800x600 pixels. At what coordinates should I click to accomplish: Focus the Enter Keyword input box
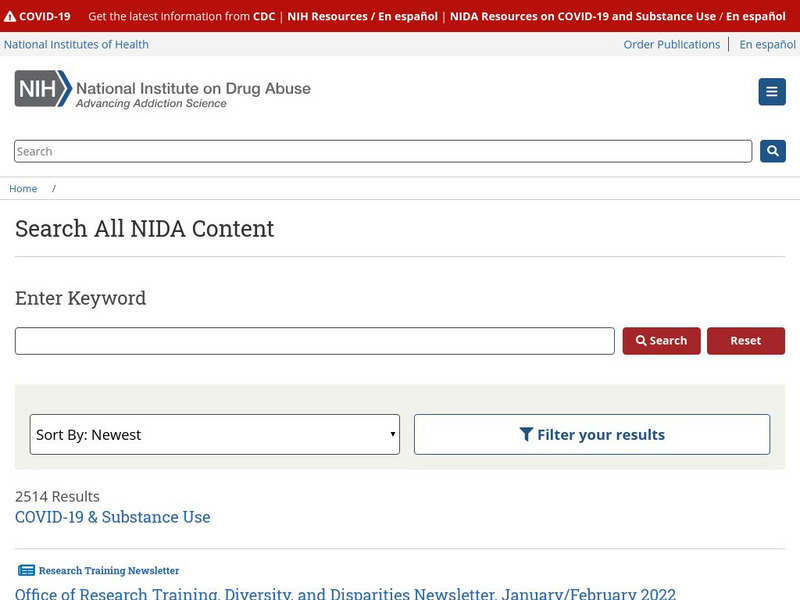point(315,341)
